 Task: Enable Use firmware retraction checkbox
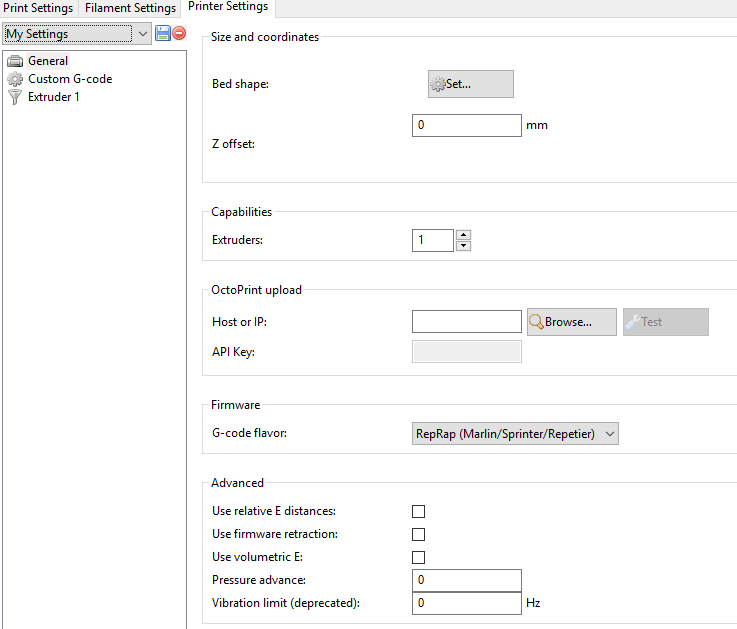click(418, 535)
